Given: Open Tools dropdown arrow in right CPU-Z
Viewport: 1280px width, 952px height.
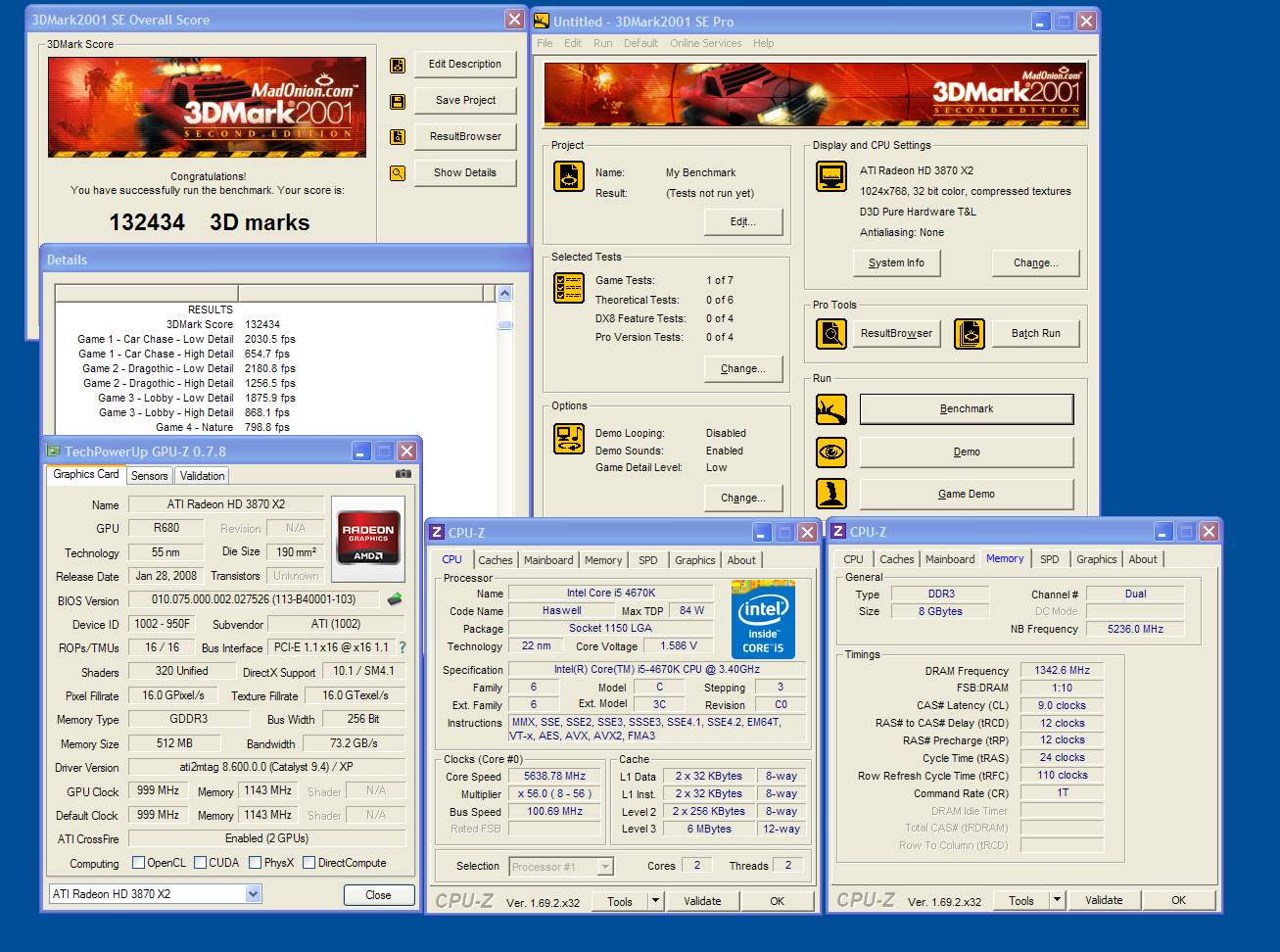Looking at the screenshot, I should point(1058,900).
